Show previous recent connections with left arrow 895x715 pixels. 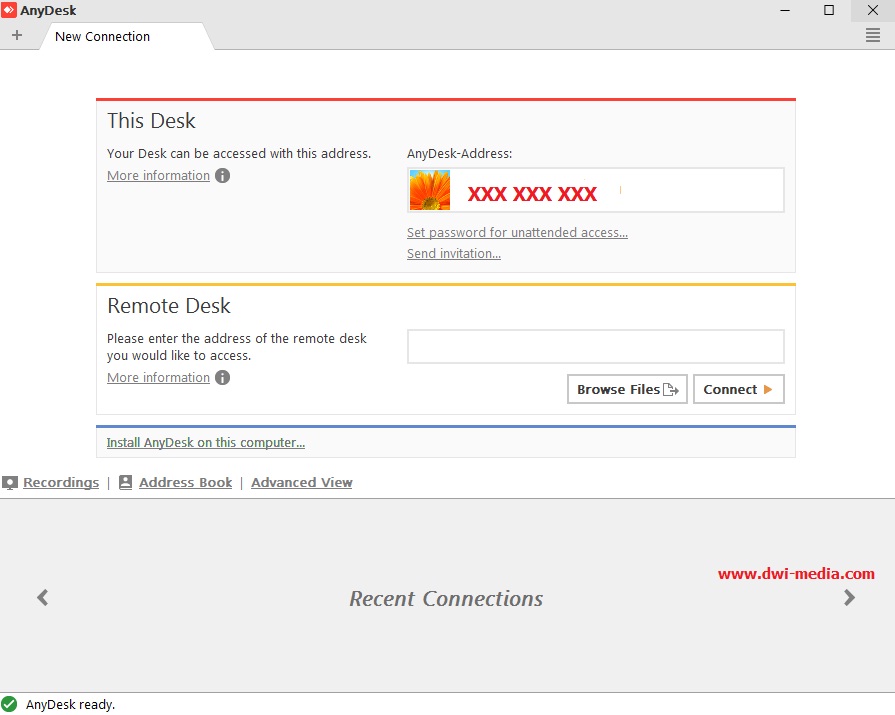coord(43,597)
